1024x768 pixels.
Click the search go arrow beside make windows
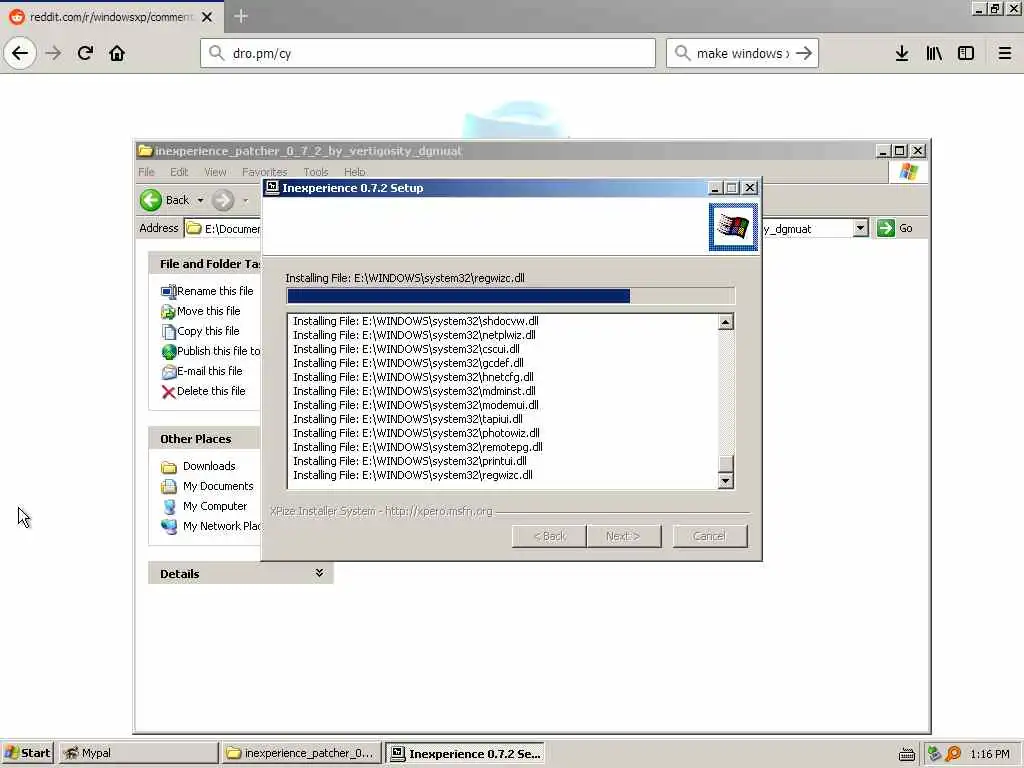[804, 53]
